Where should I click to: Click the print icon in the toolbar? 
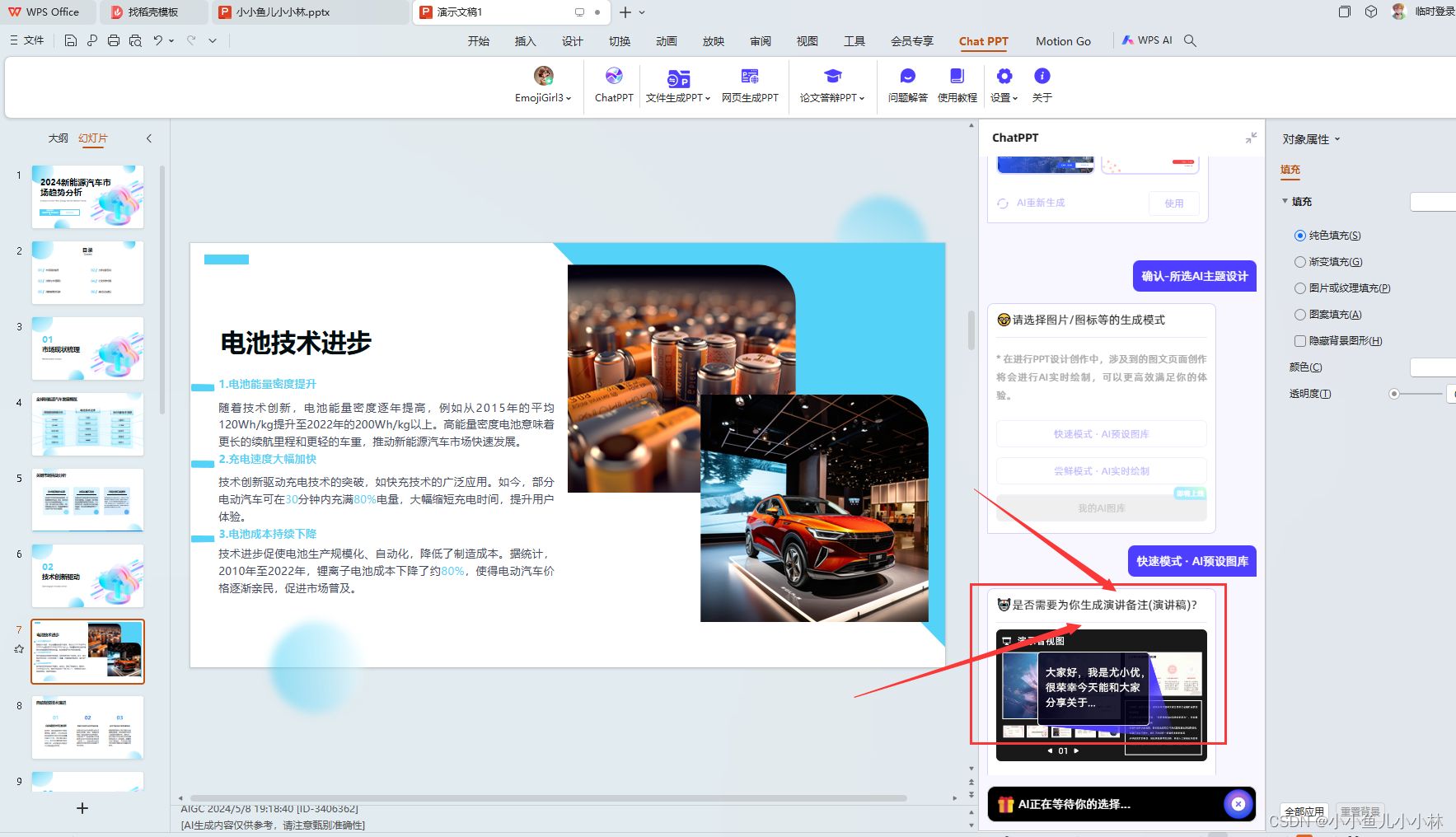(114, 40)
